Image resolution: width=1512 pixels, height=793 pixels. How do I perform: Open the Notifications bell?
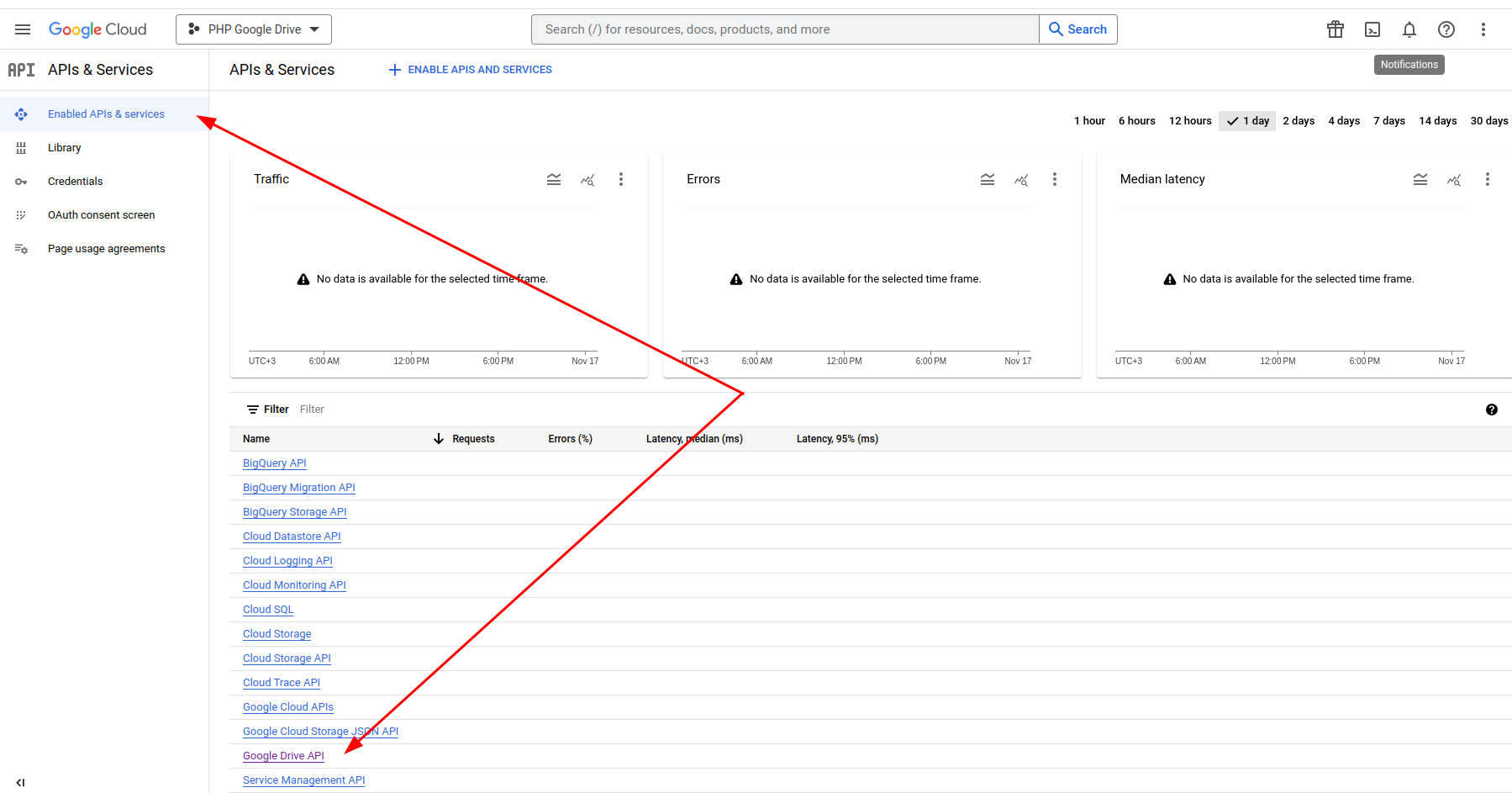pyautogui.click(x=1409, y=29)
